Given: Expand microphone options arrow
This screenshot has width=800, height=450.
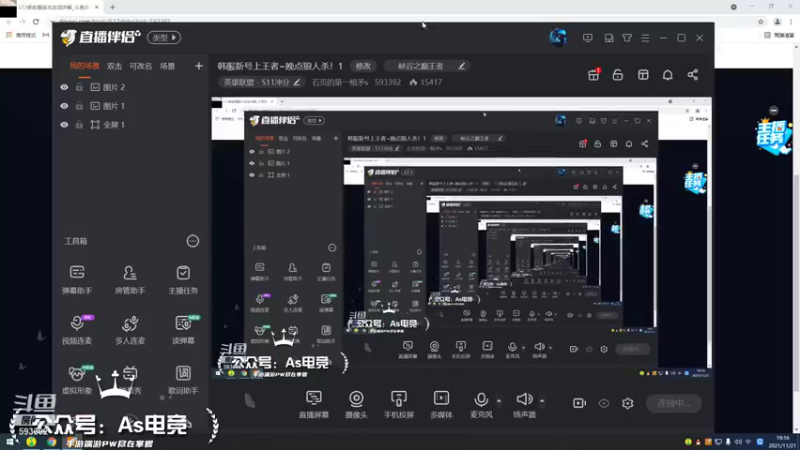Looking at the screenshot, I should [x=498, y=401].
